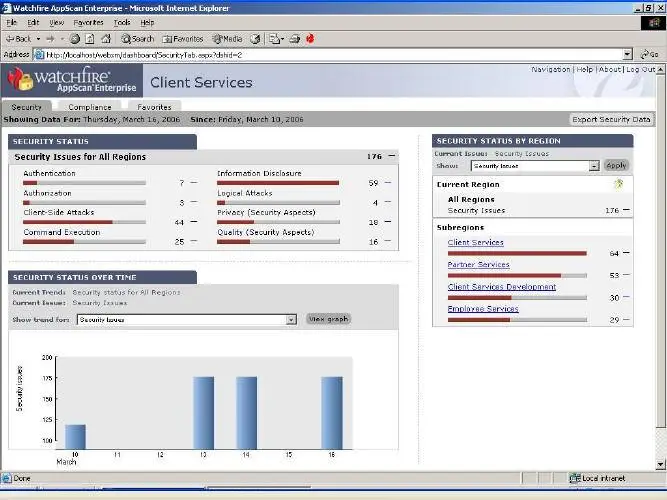
Task: Go to the Home page icon
Action: (x=106, y=39)
